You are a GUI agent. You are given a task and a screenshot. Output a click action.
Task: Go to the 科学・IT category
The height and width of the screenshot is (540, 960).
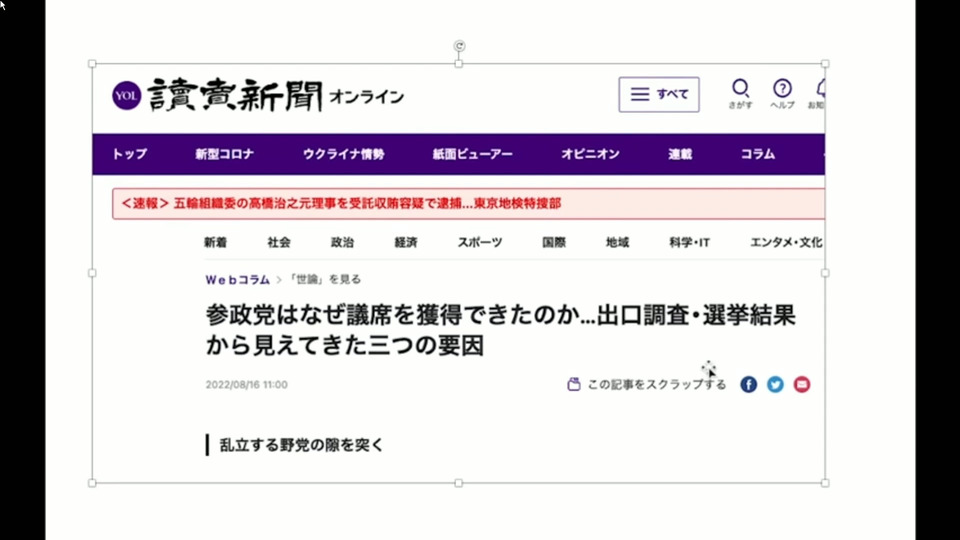pyautogui.click(x=689, y=242)
